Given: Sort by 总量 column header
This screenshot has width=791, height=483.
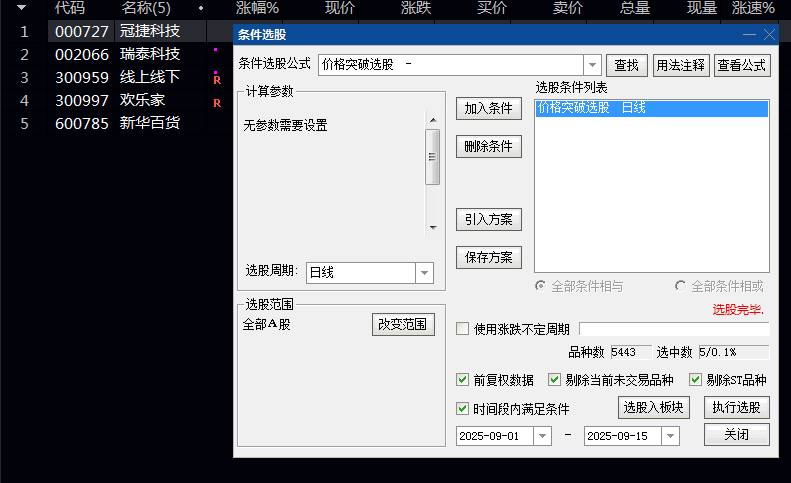Looking at the screenshot, I should click(x=635, y=8).
